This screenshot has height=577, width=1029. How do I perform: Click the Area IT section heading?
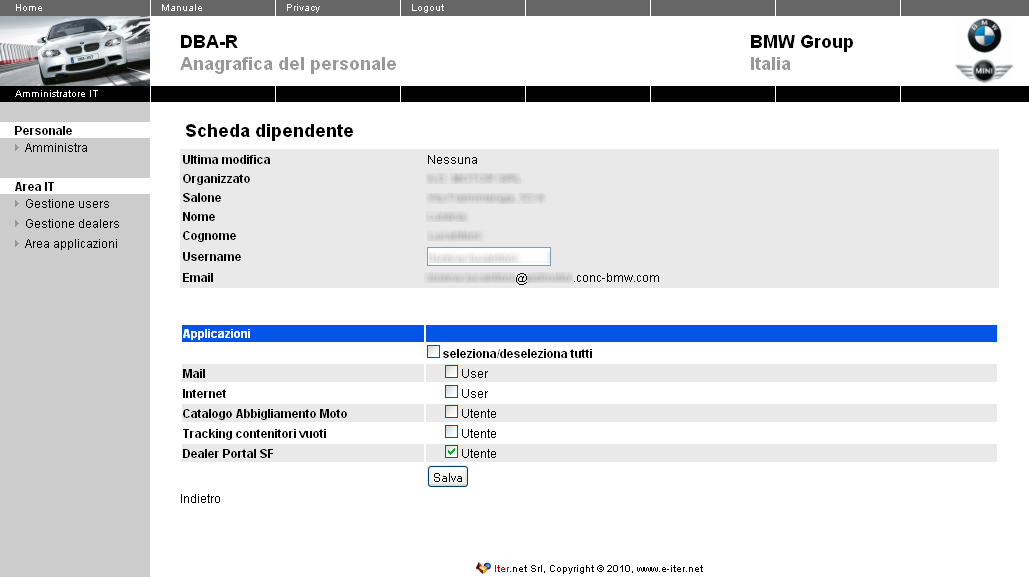[34, 186]
